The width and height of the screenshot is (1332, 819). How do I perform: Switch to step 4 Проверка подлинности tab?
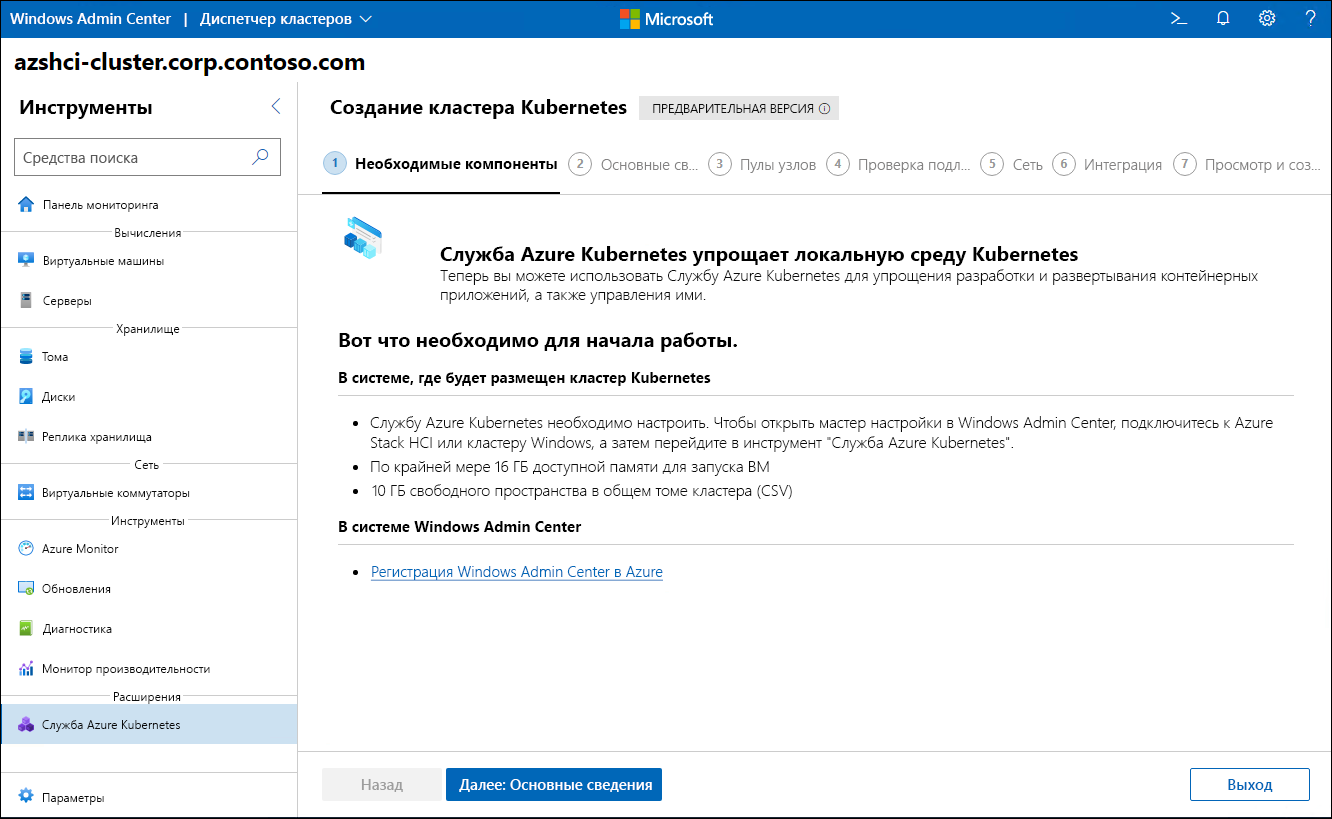pyautogui.click(x=898, y=164)
